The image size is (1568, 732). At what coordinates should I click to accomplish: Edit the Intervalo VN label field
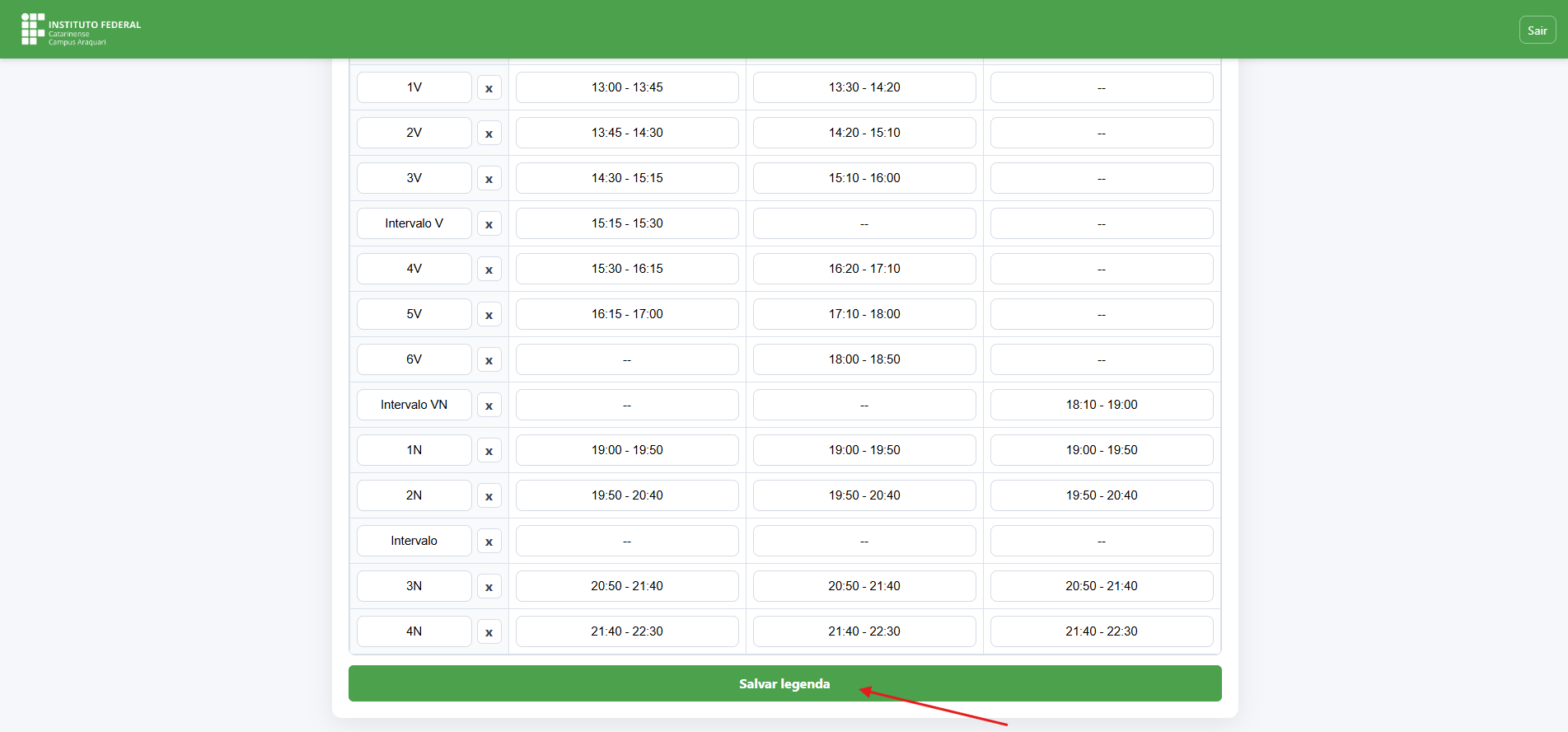(414, 405)
